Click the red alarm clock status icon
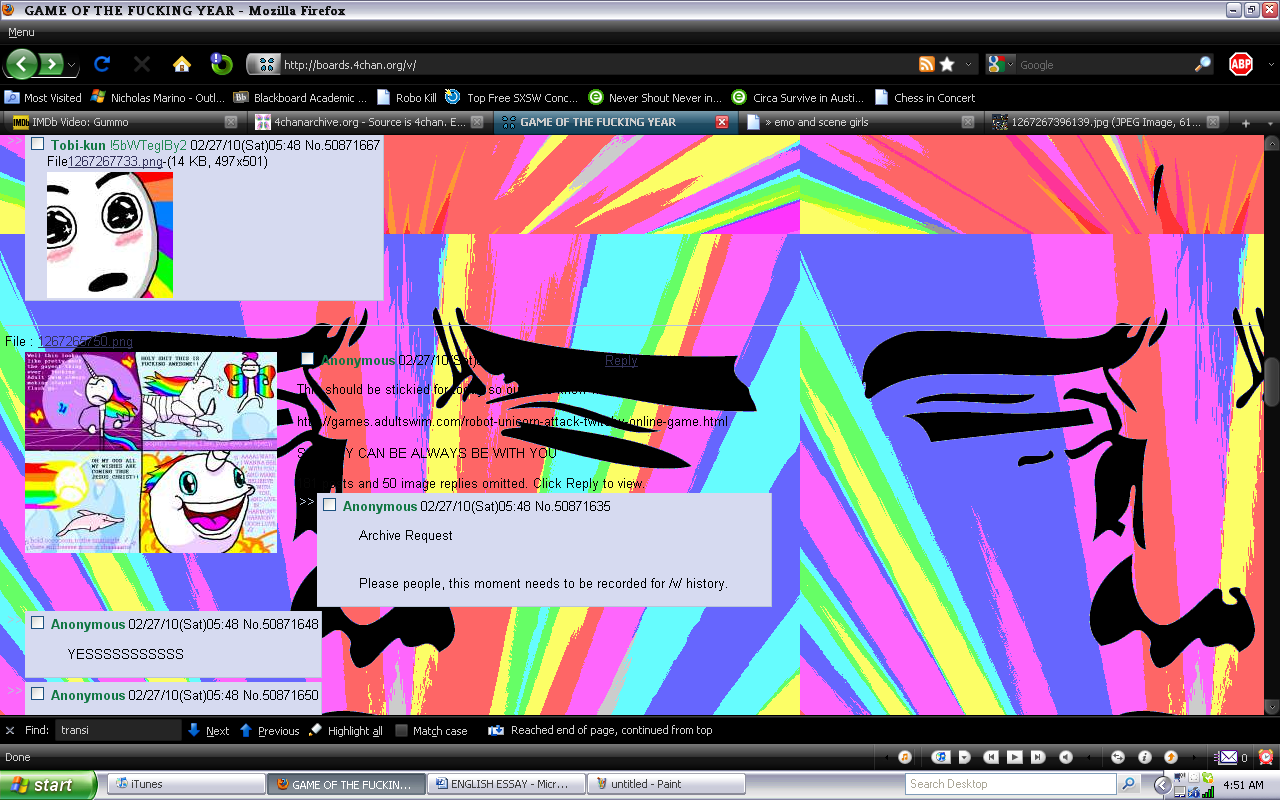 1265,757
